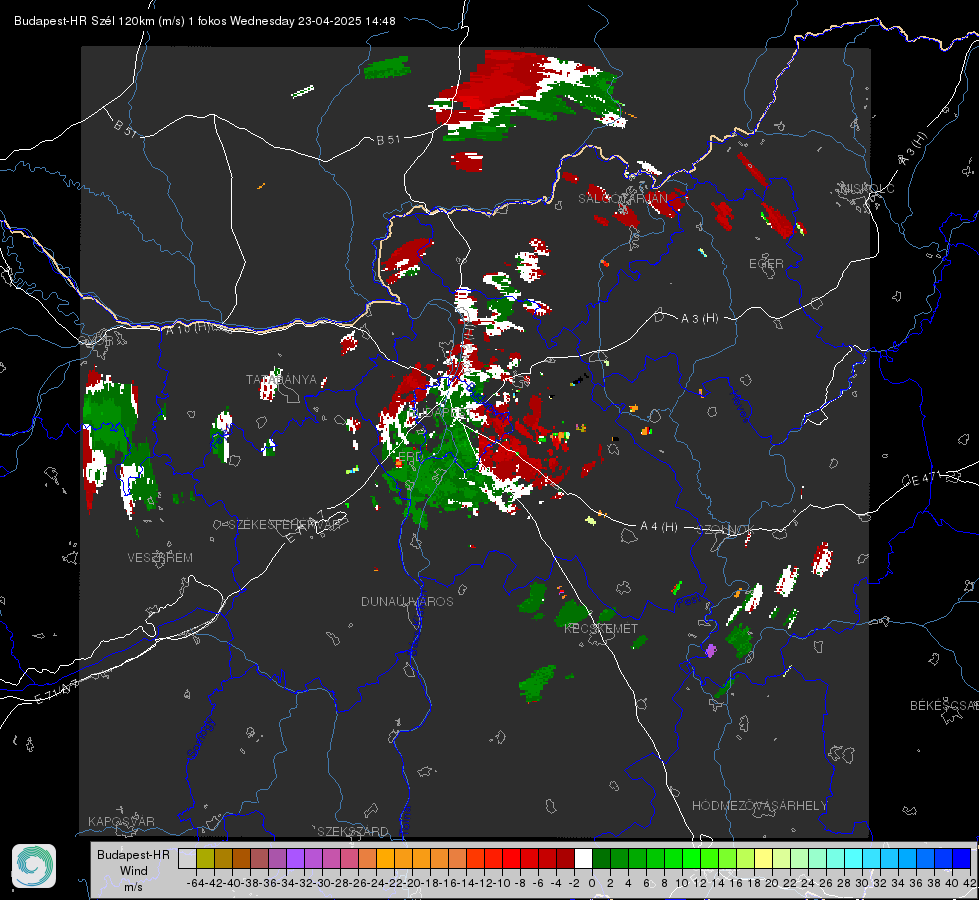Click the 'm/s' unit label in legend
The height and width of the screenshot is (900, 979).
[x=134, y=887]
